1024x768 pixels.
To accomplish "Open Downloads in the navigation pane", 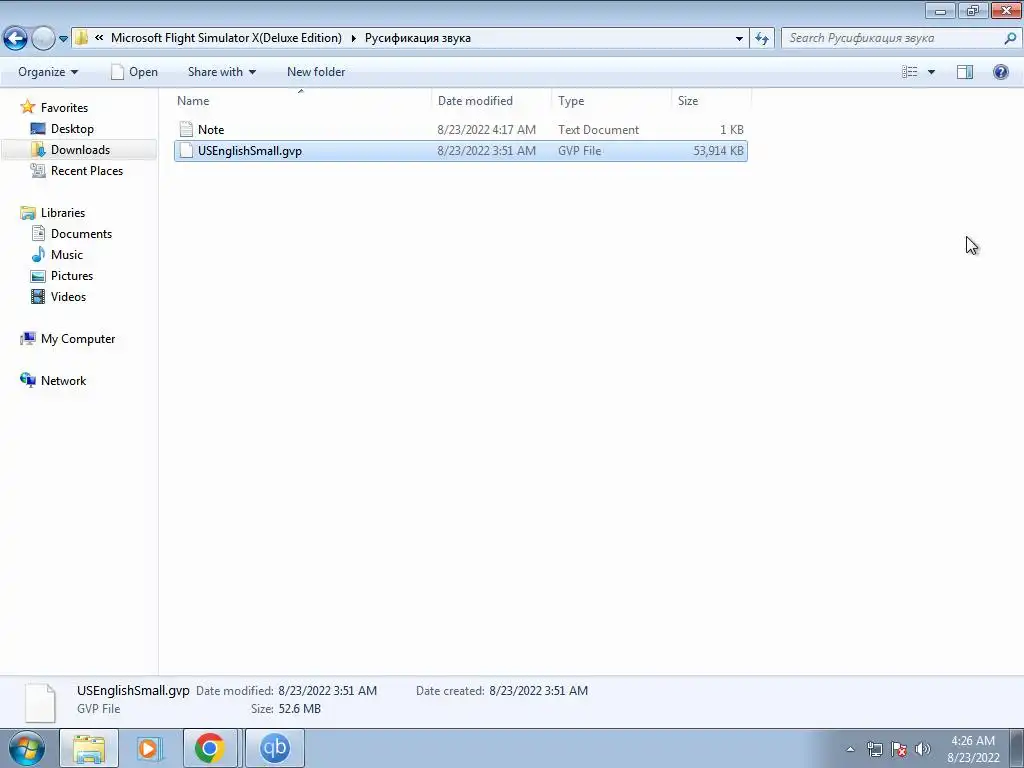I will [80, 150].
